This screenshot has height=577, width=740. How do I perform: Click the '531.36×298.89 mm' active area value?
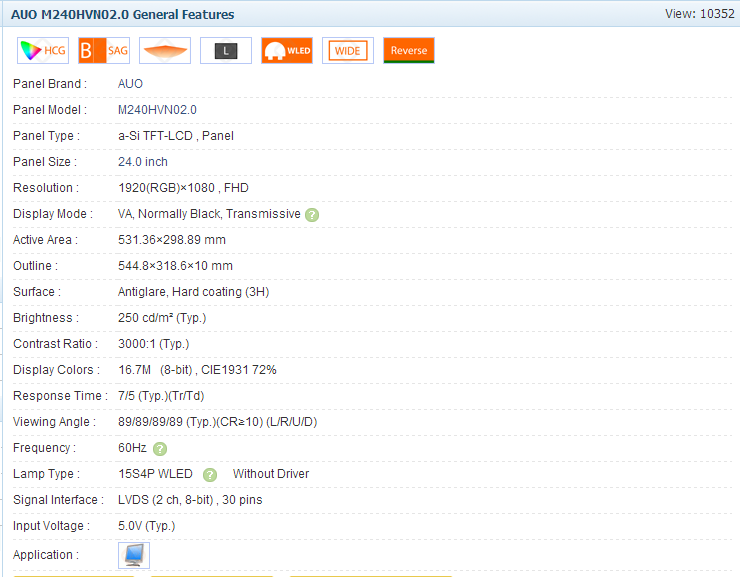pyautogui.click(x=172, y=240)
